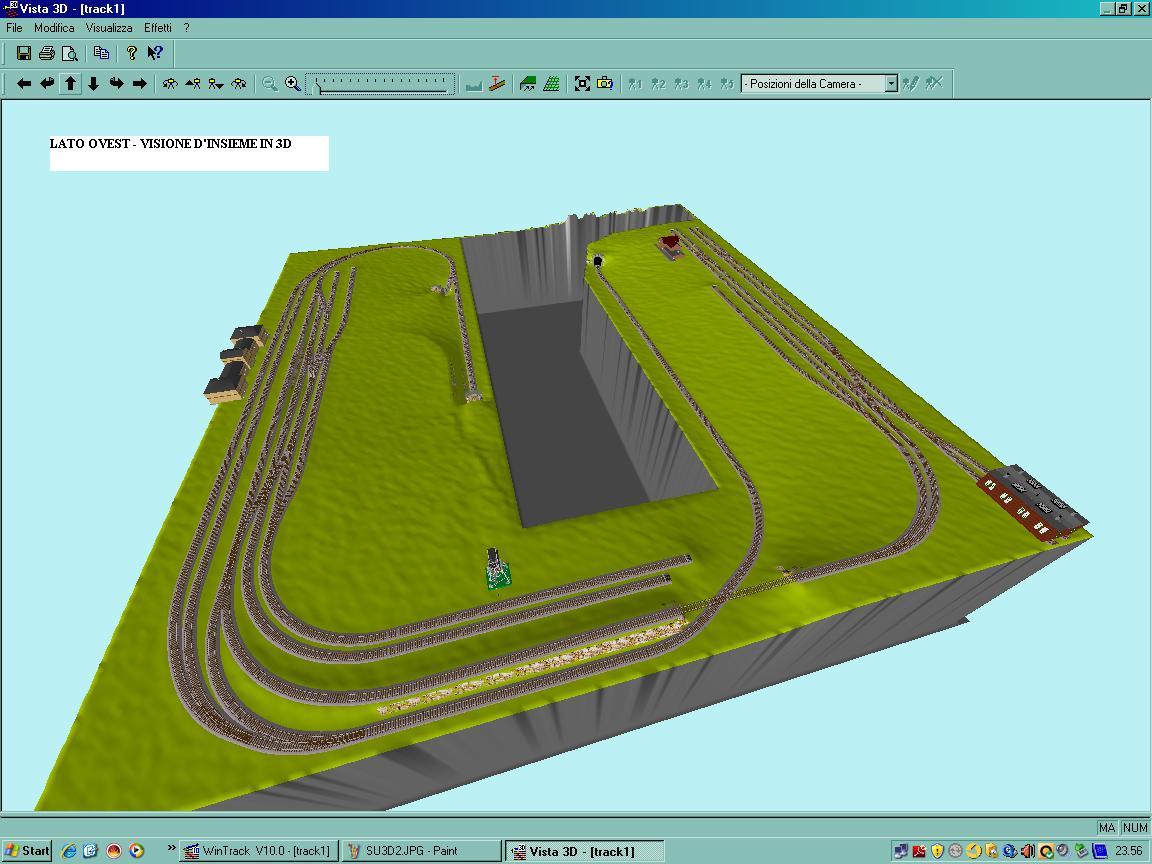The image size is (1152, 864).
Task: Expand the Posizioni della Camera dropdown
Action: (x=891, y=84)
